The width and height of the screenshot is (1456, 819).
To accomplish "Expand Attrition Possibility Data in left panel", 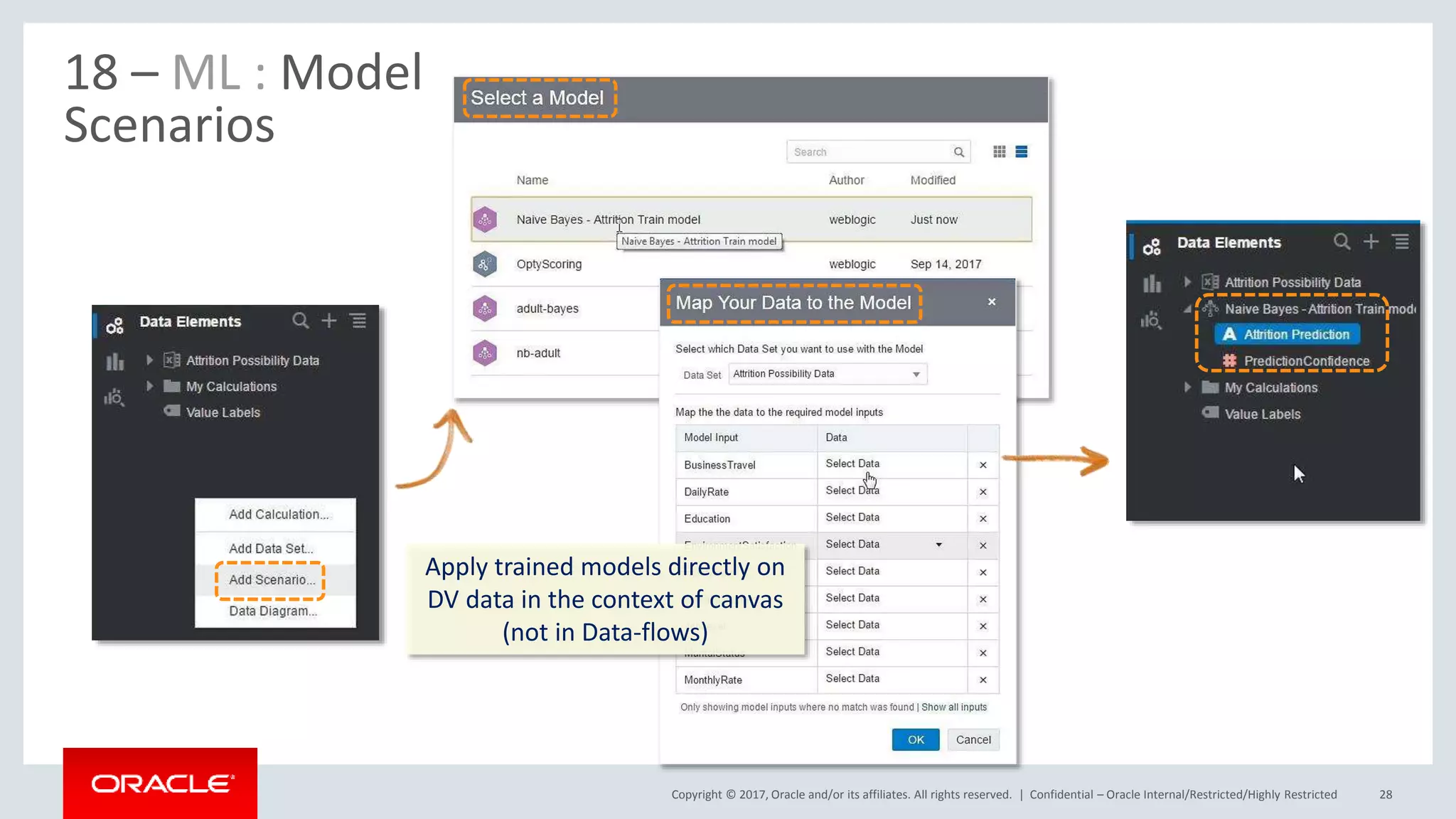I will 149,360.
